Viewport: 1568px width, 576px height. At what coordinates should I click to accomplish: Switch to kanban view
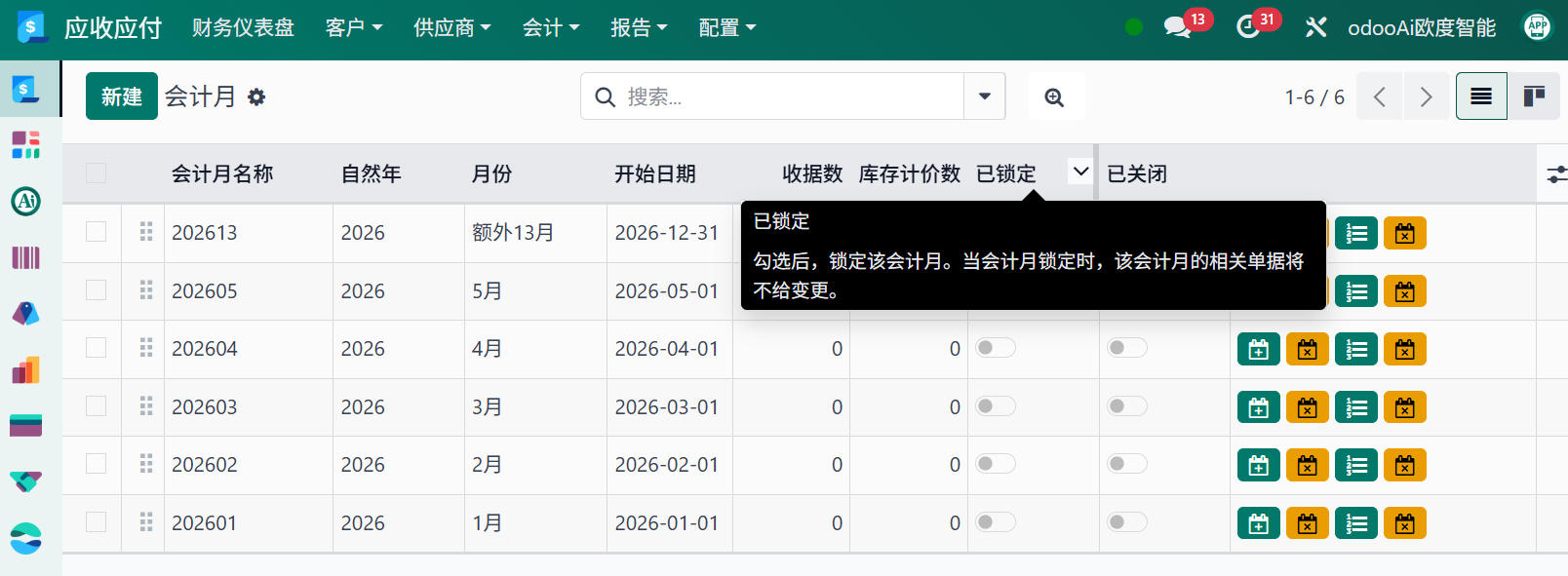click(x=1534, y=96)
